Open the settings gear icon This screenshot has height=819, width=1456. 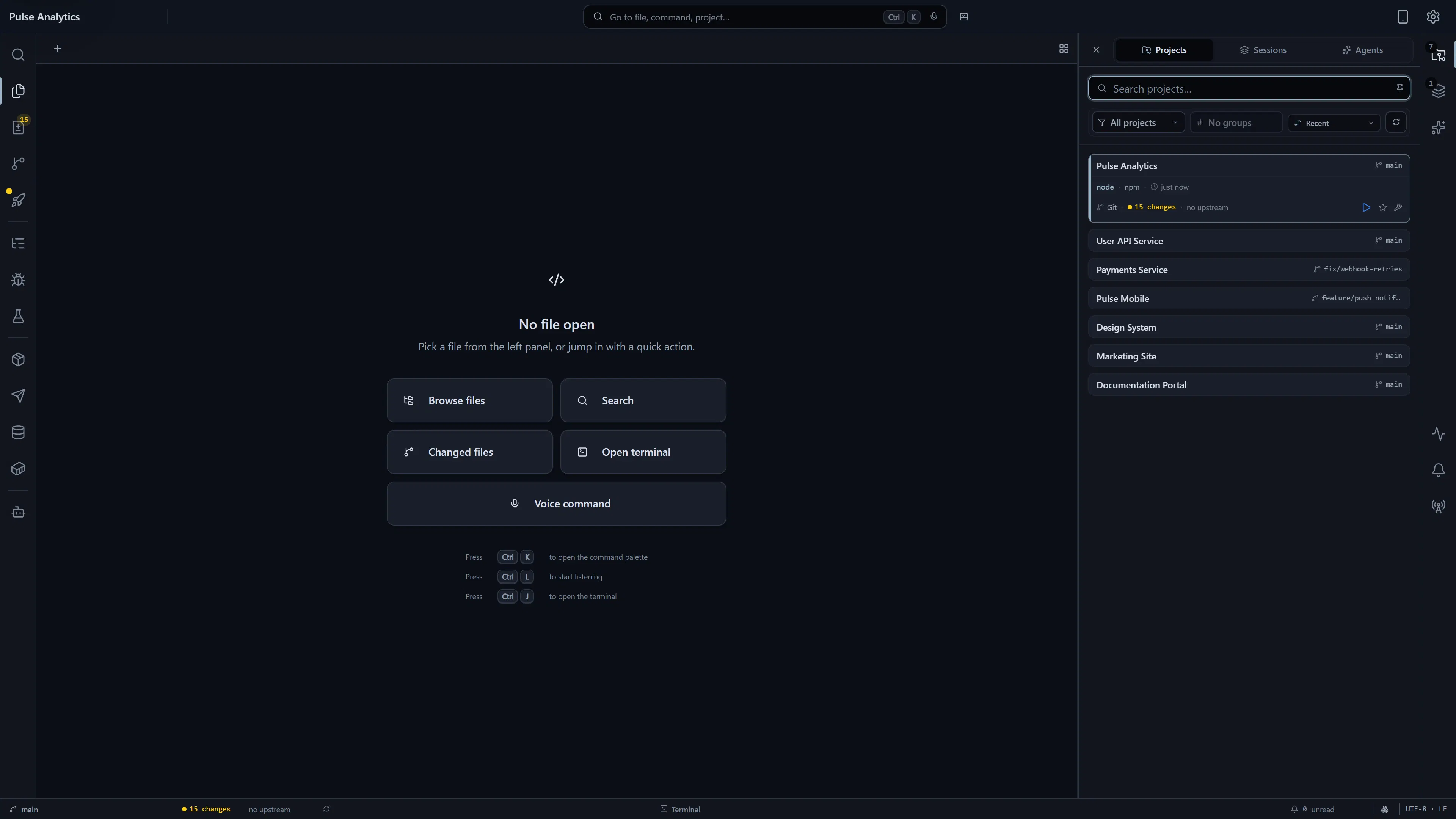pos(1433,17)
